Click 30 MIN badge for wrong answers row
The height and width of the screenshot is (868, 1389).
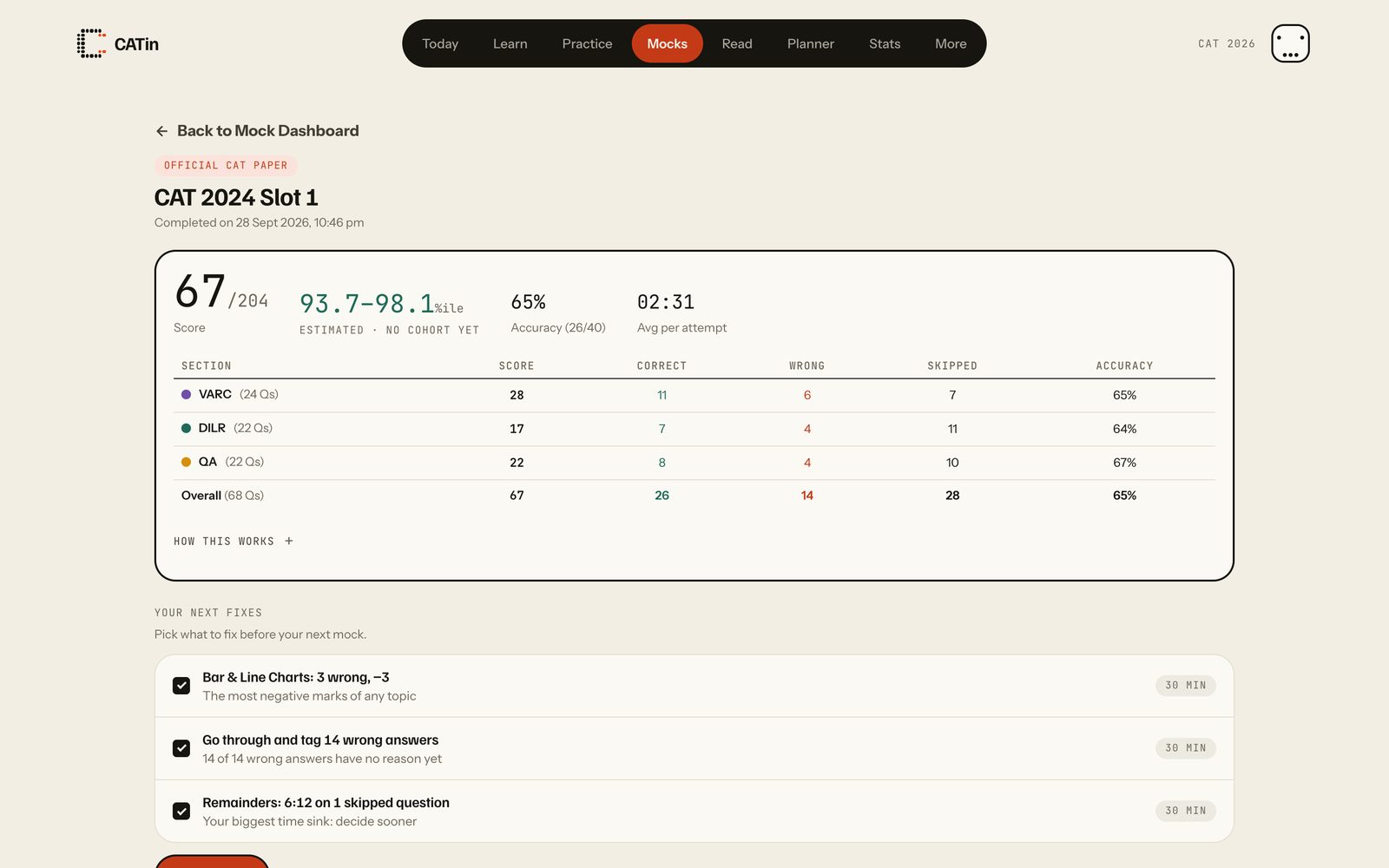1186,748
